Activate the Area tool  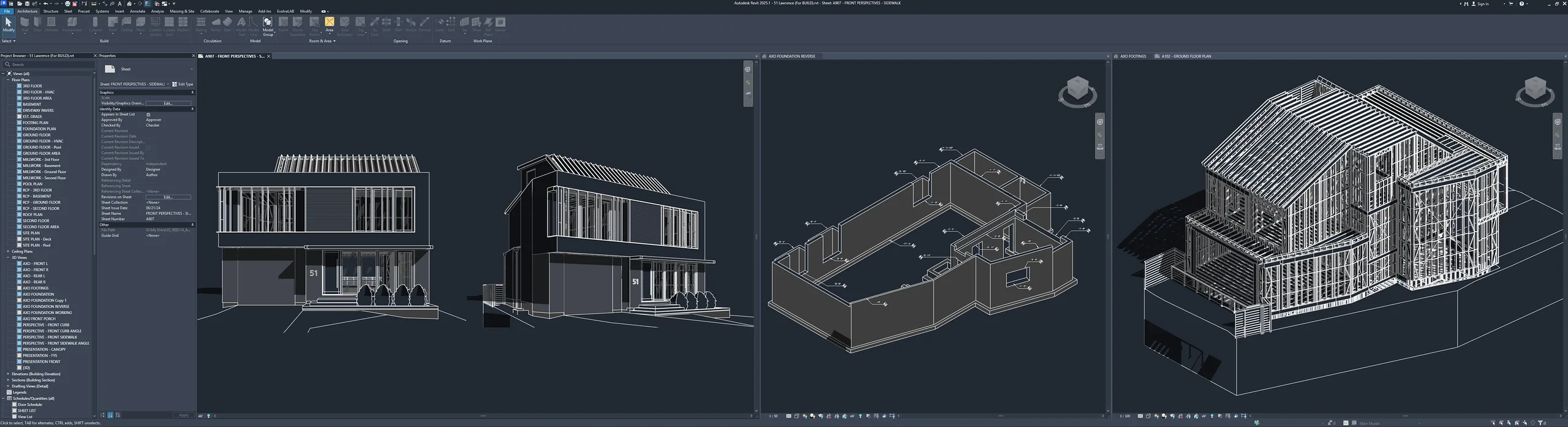coord(330,25)
